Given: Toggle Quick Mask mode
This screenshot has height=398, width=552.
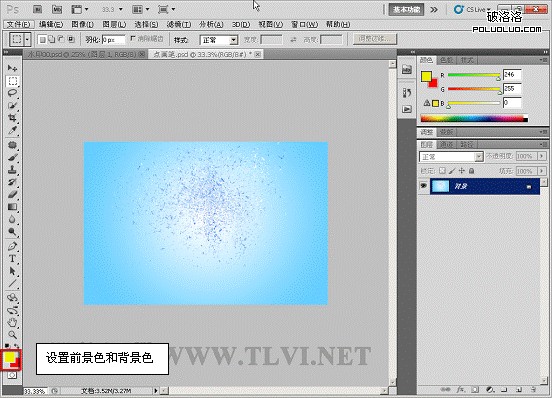Looking at the screenshot, I should [12, 375].
